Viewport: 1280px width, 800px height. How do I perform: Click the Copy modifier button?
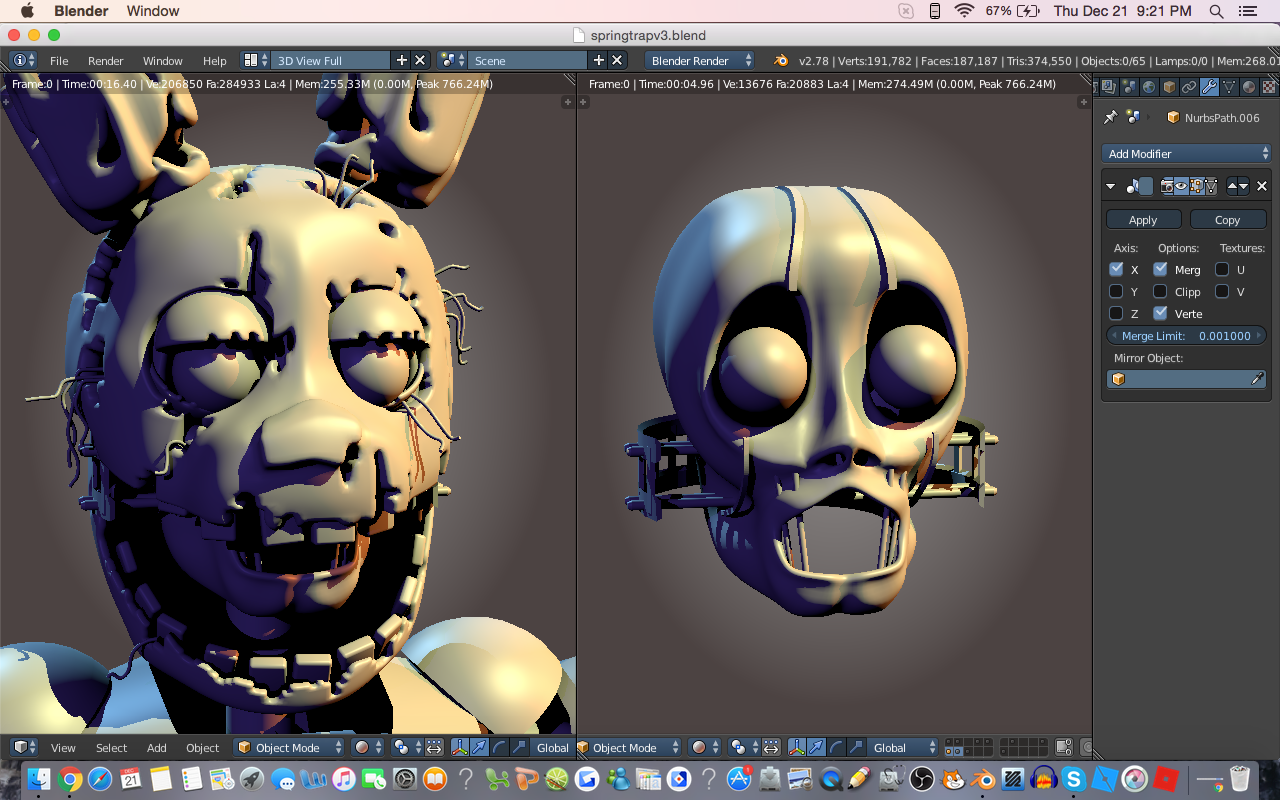[x=1227, y=220]
